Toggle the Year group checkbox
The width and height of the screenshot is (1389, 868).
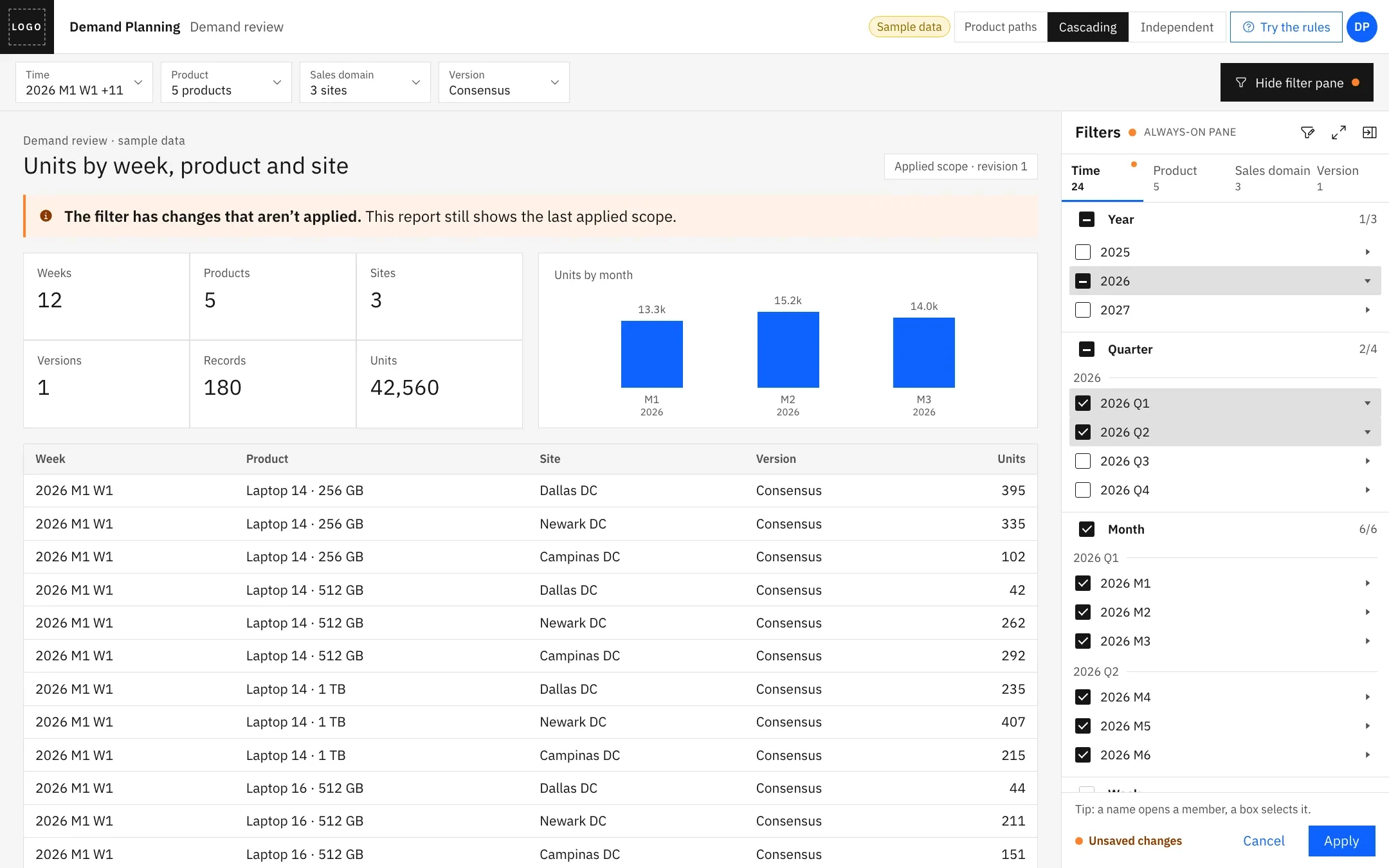(x=1087, y=219)
